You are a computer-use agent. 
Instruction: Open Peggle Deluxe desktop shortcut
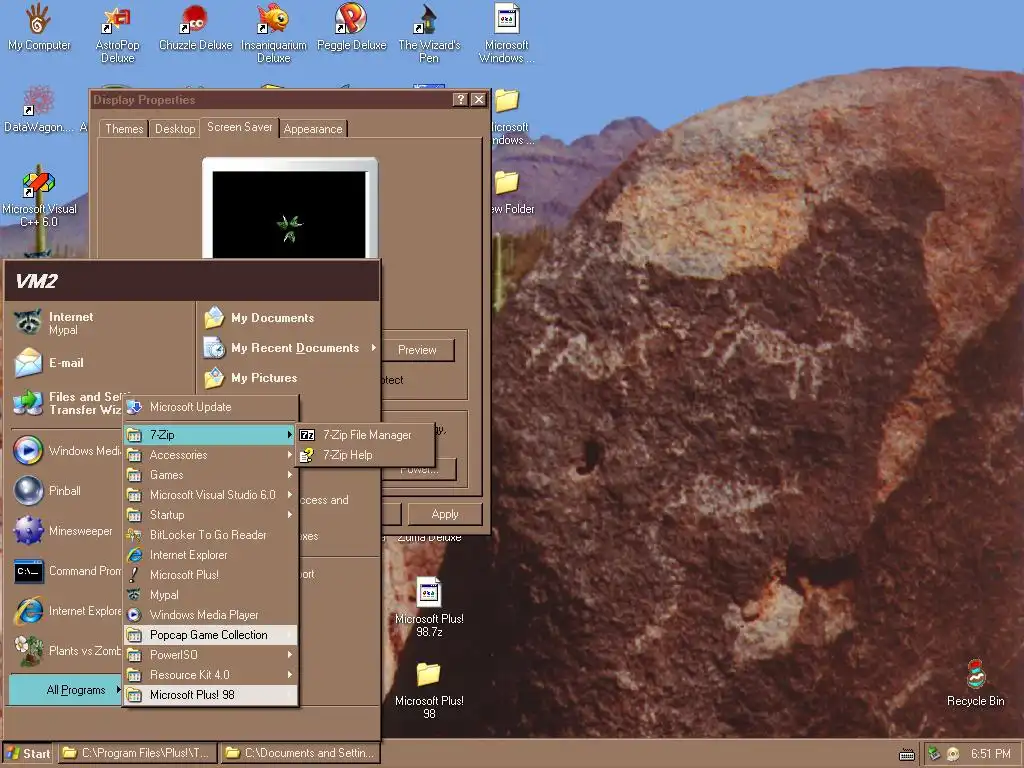351,29
